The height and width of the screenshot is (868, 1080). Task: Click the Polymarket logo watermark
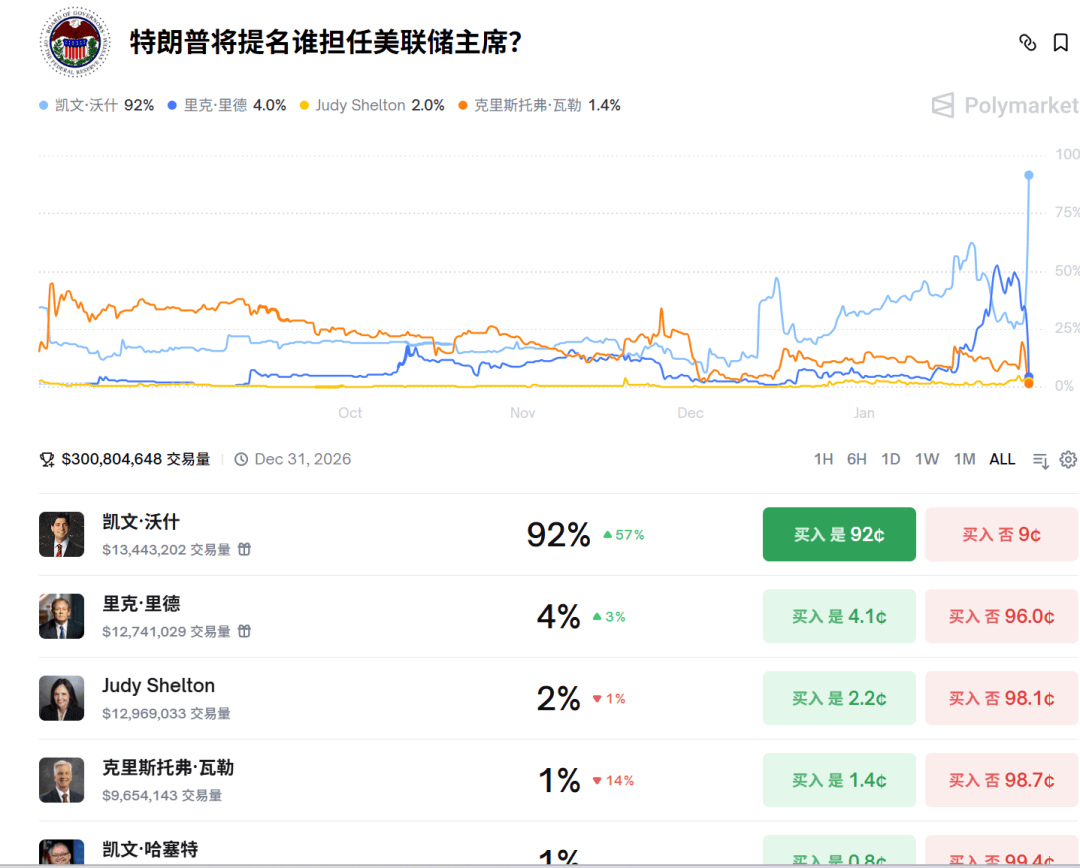point(1004,105)
